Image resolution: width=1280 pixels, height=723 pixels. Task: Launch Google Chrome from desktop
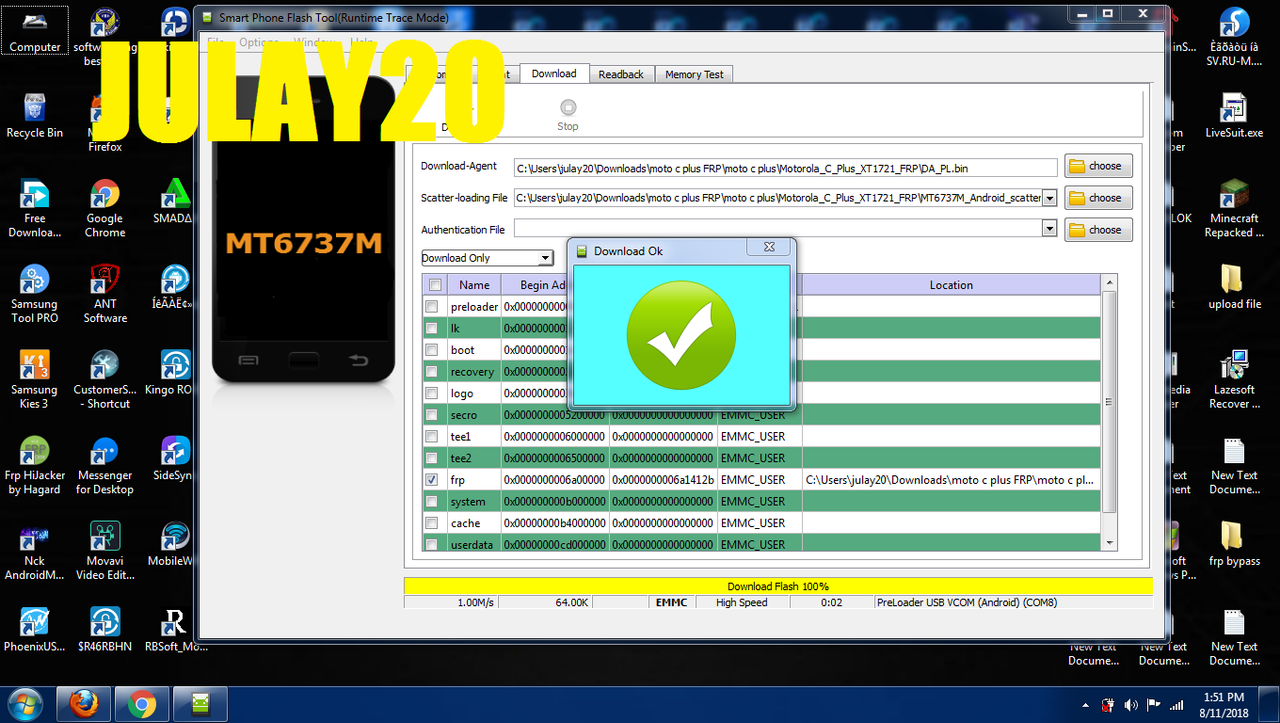pos(105,210)
